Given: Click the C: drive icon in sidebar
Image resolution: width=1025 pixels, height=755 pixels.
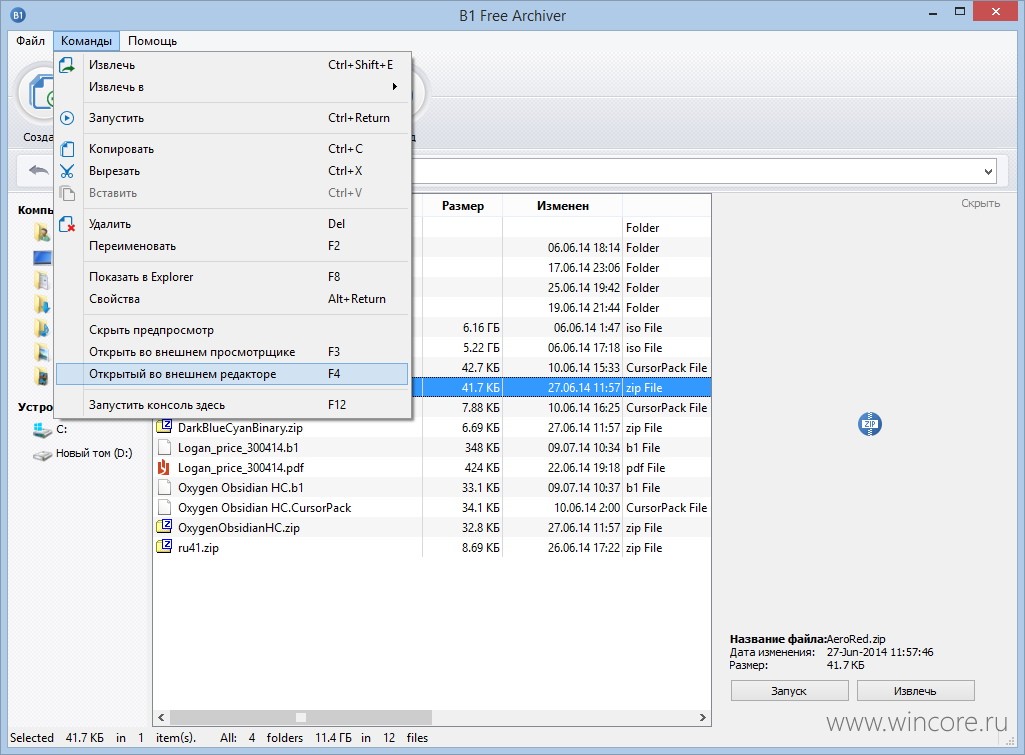Looking at the screenshot, I should pyautogui.click(x=42, y=429).
